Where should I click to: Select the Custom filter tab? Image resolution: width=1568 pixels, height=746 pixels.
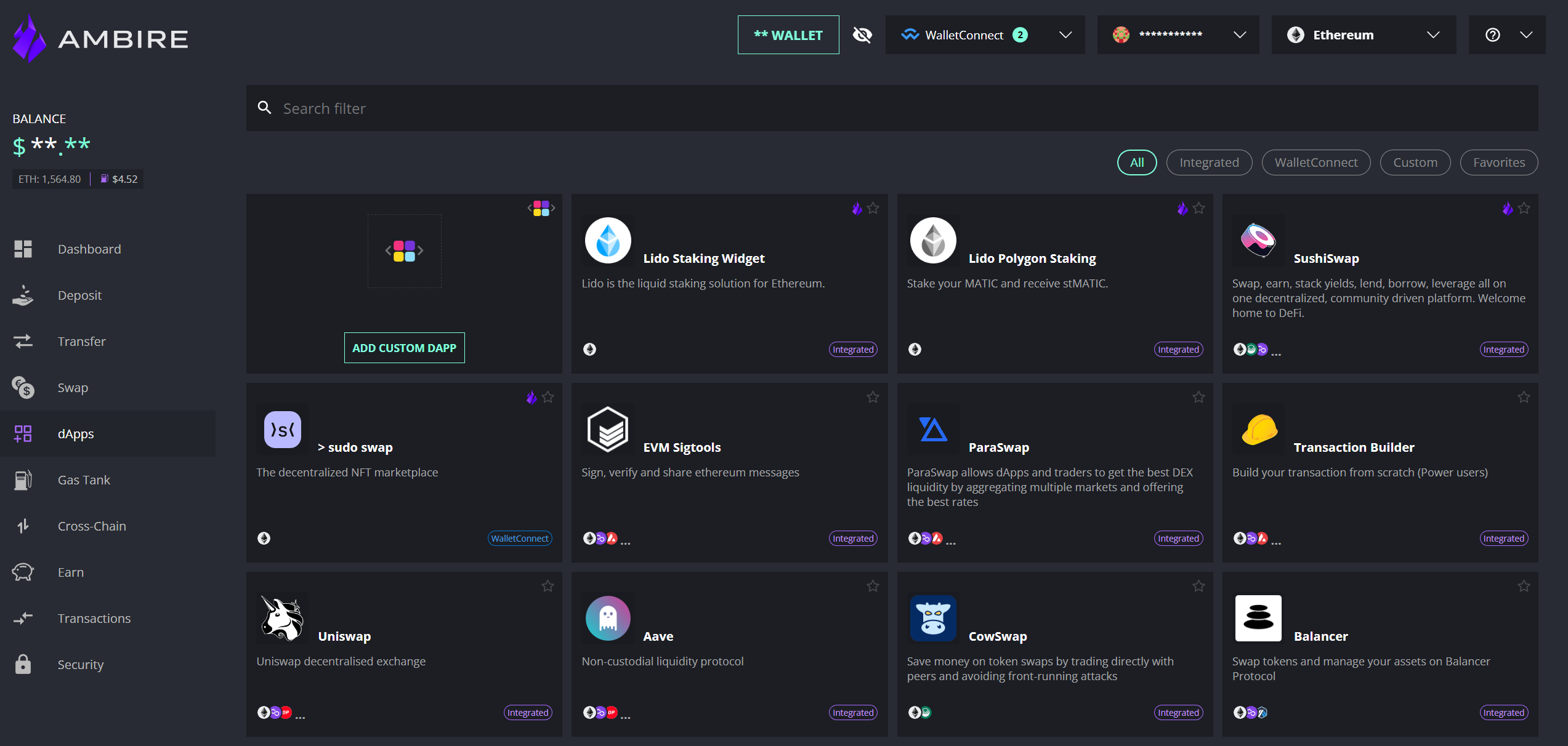coord(1415,162)
